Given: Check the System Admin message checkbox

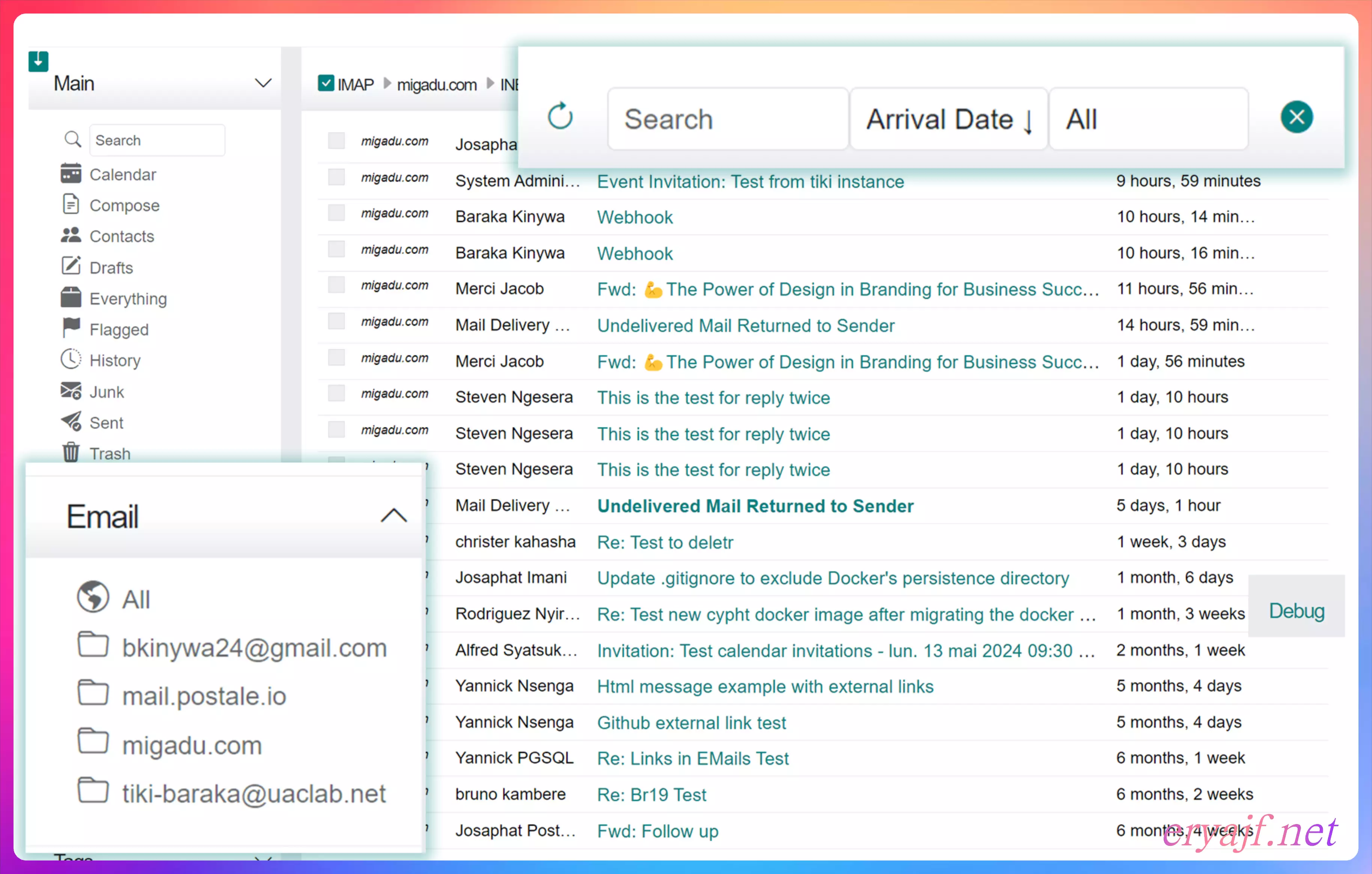Looking at the screenshot, I should pyautogui.click(x=336, y=177).
